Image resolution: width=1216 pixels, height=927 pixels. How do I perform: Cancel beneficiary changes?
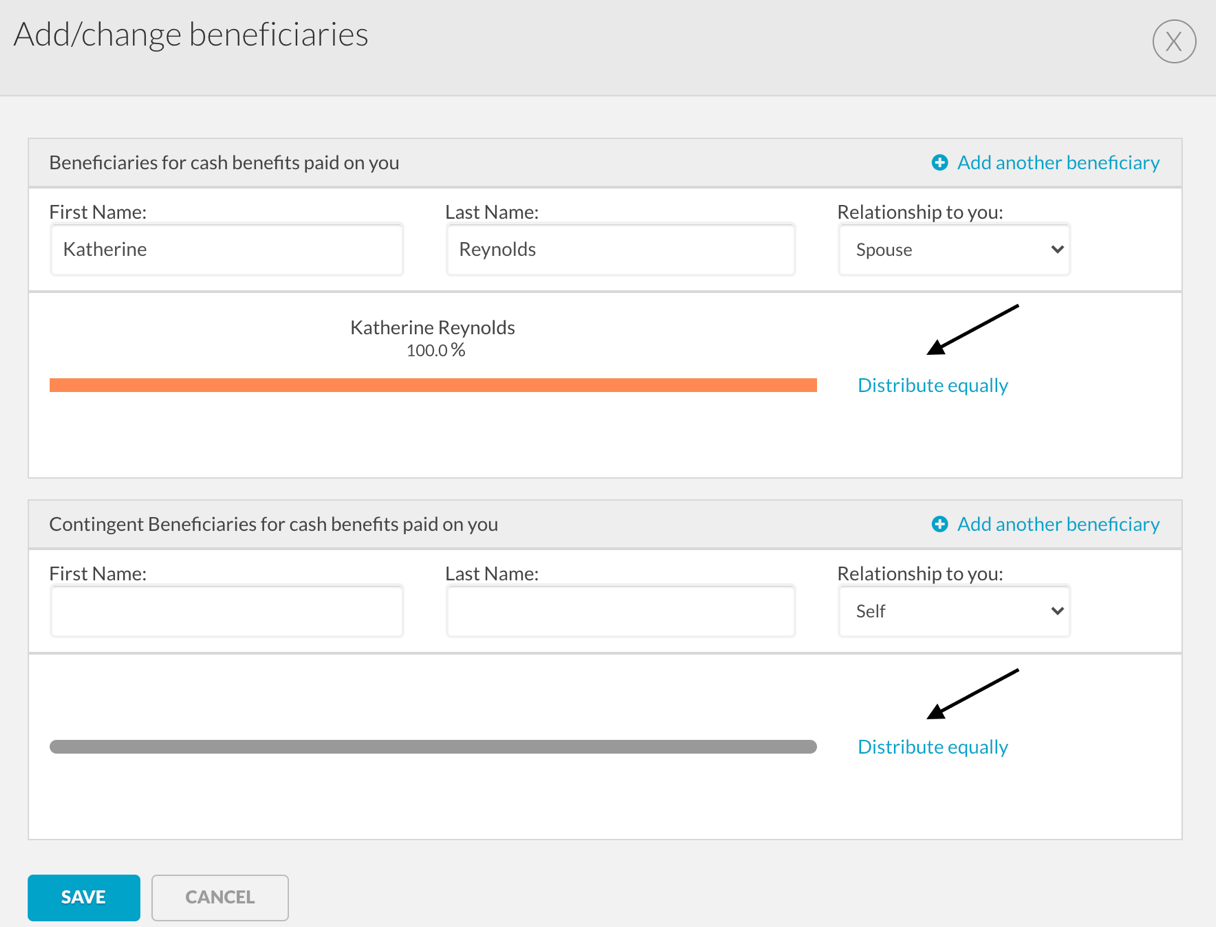220,897
